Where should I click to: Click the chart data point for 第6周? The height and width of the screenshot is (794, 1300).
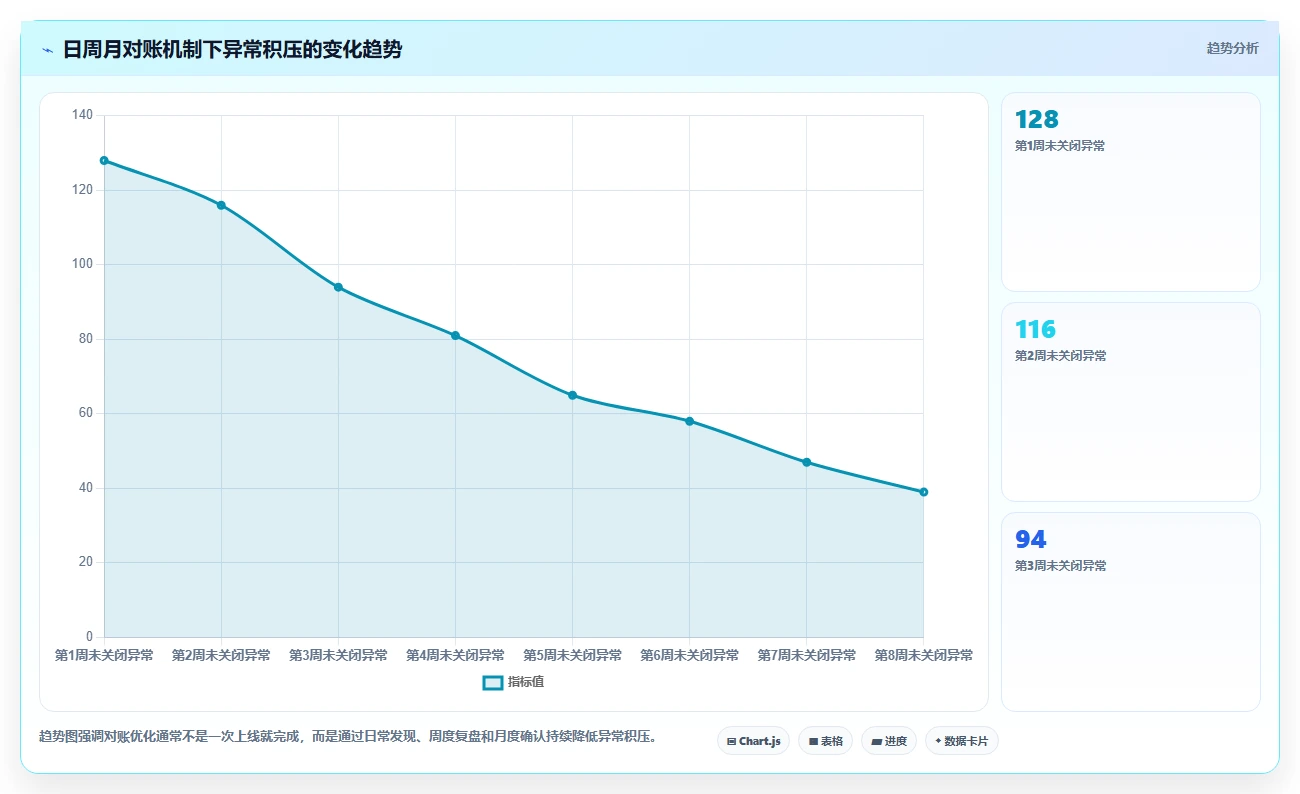click(689, 421)
